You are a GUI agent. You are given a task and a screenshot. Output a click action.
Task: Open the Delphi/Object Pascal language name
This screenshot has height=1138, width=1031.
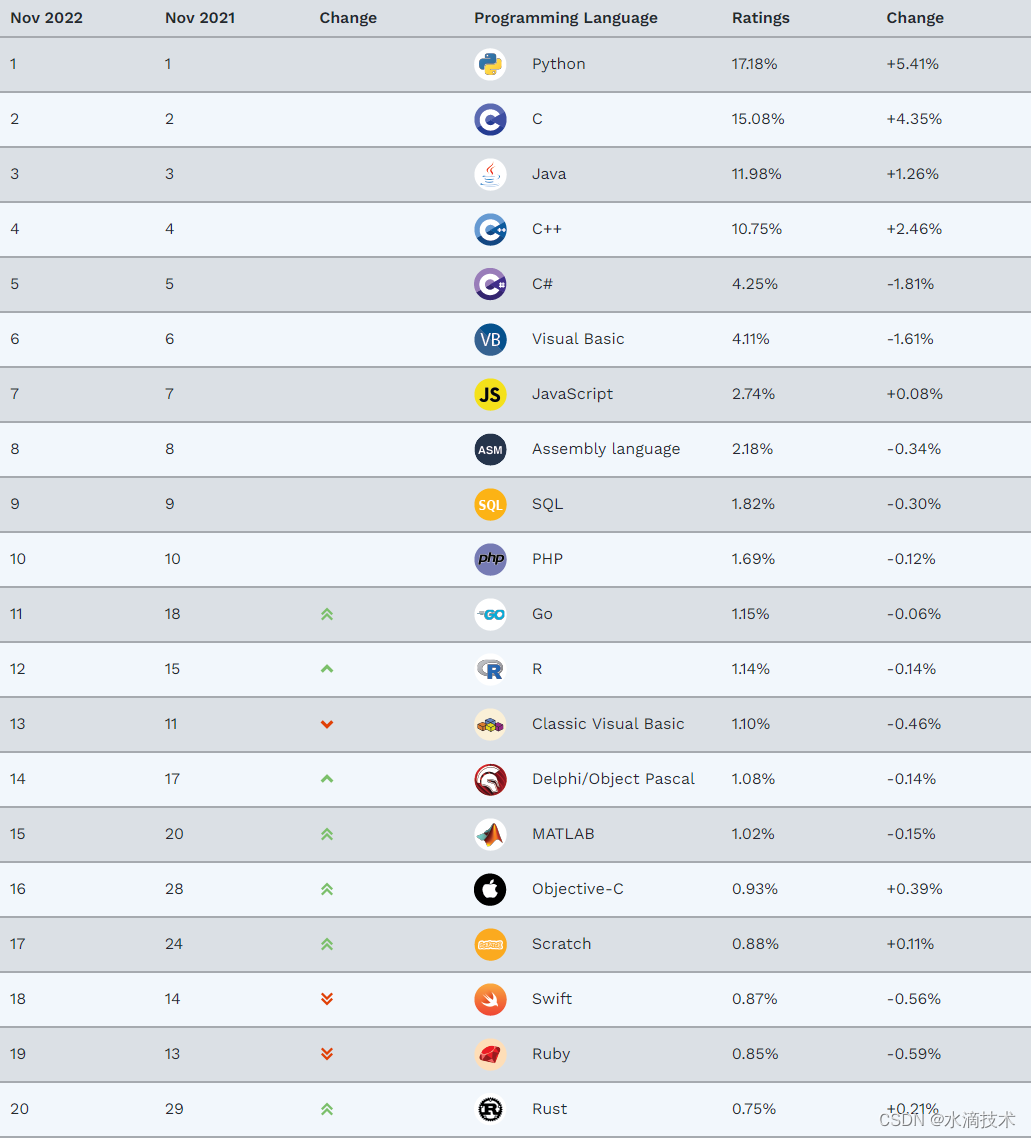[613, 779]
